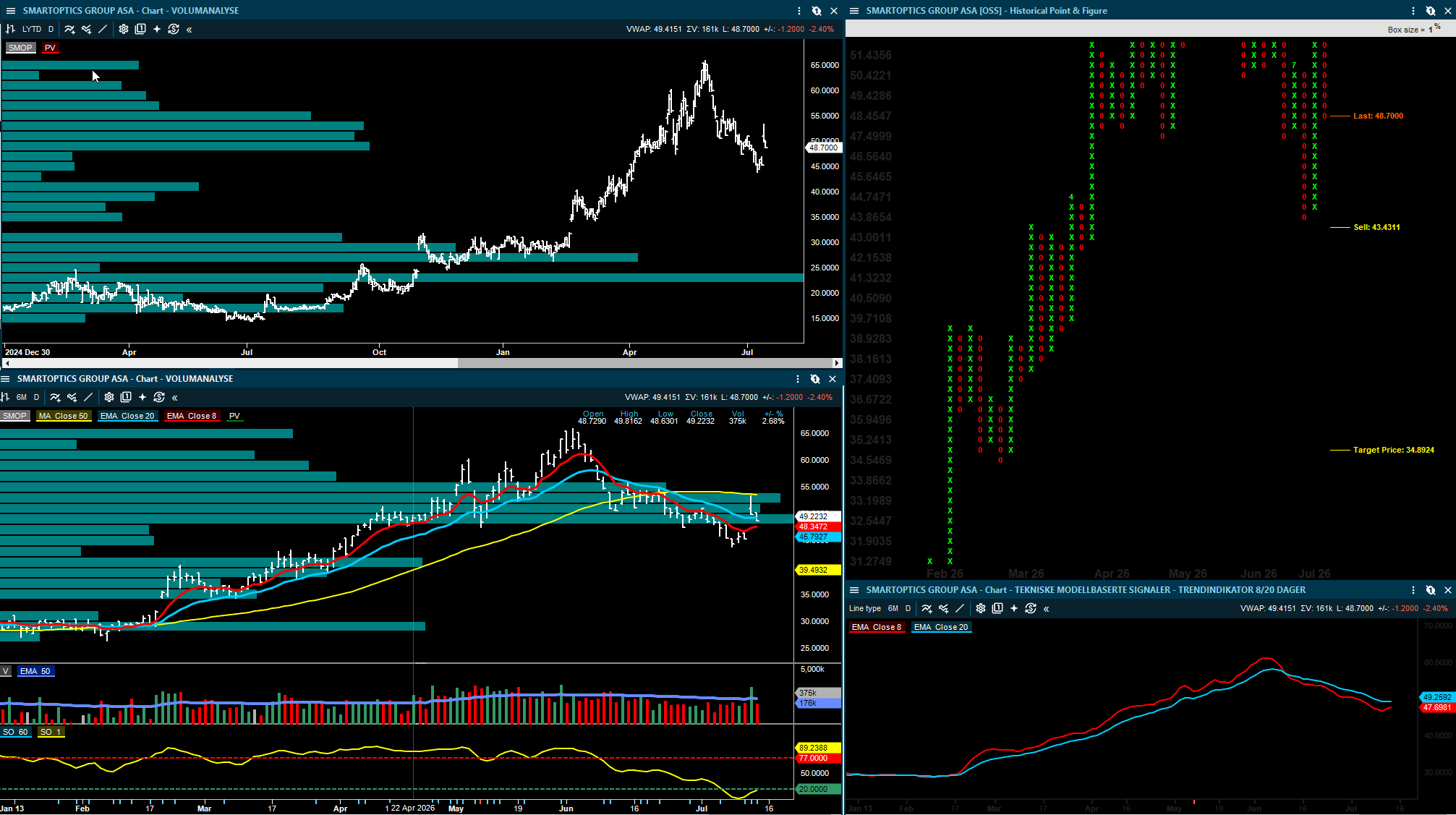Image resolution: width=1456 pixels, height=815 pixels.
Task: Collapse toolbar using double chevron in middle-left chart
Action: (175, 397)
